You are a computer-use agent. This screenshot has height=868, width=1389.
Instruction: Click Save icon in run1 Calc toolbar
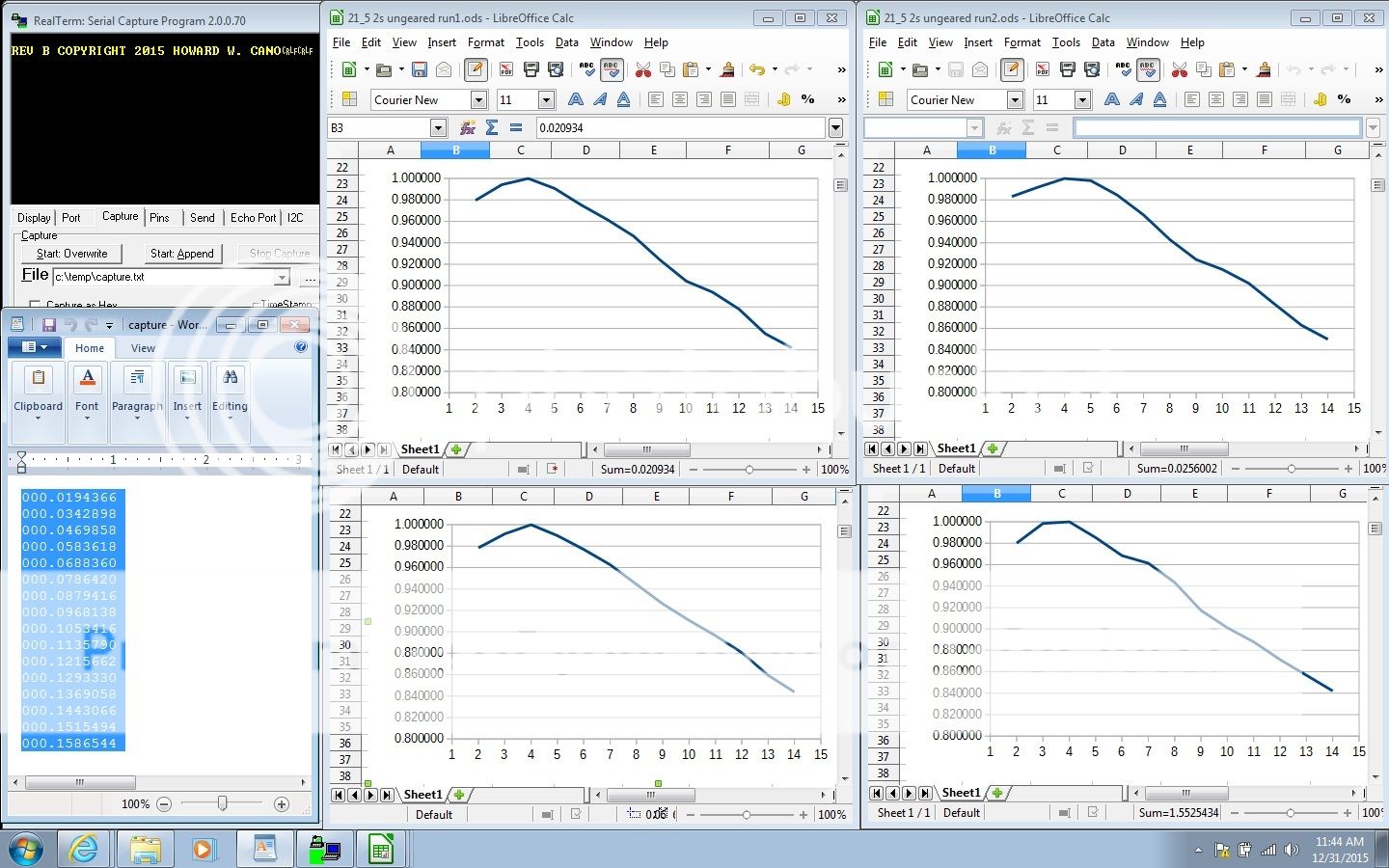(x=419, y=69)
